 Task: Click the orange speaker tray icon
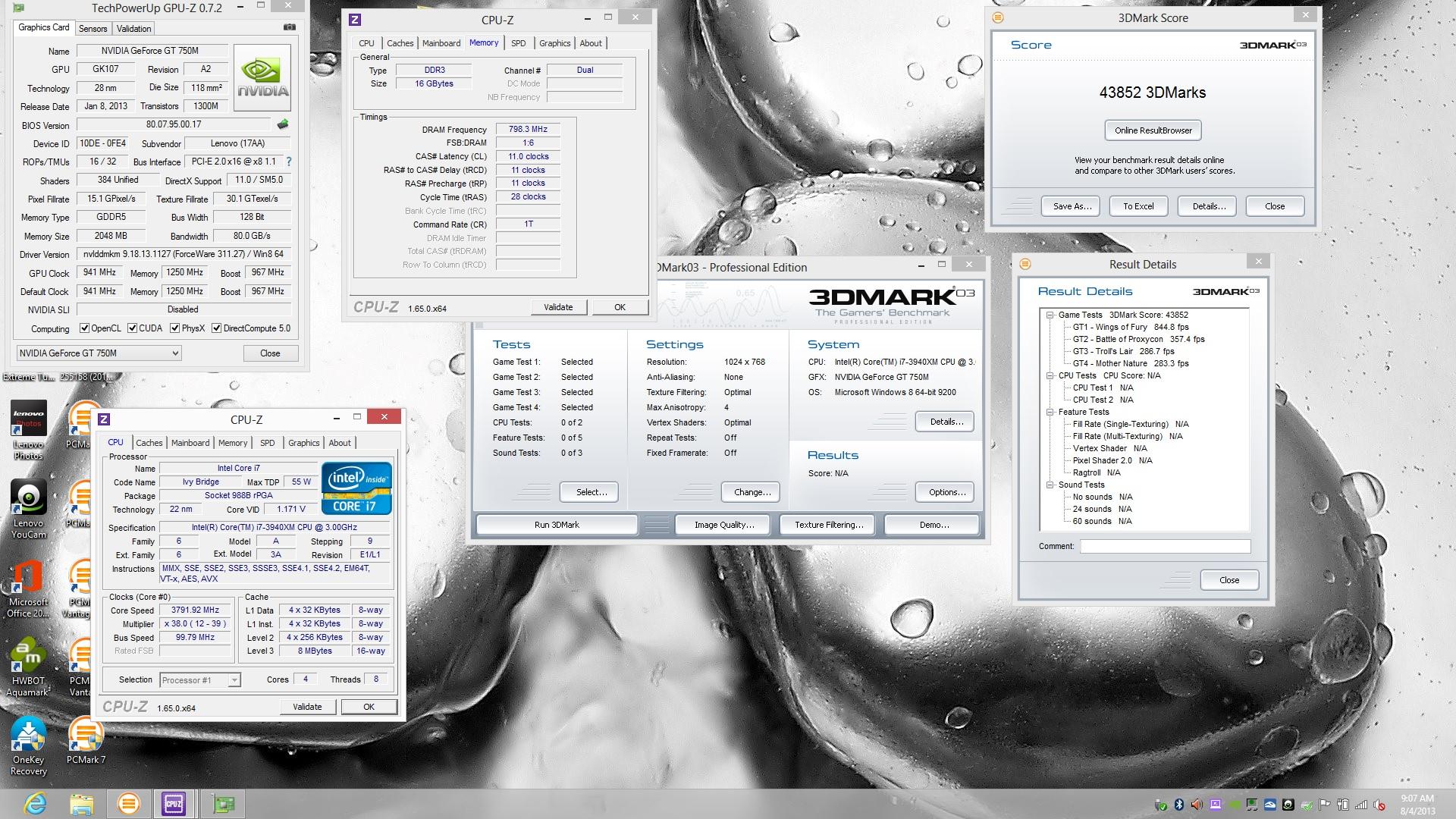coord(1197,805)
